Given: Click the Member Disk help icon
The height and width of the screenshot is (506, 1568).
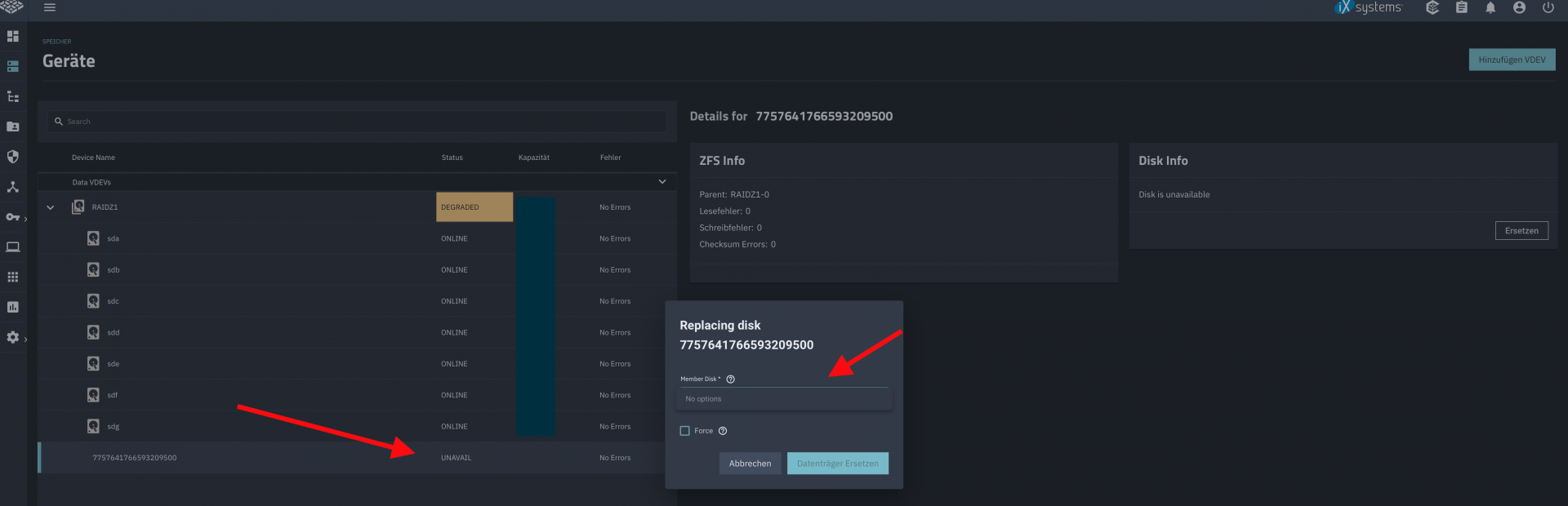Looking at the screenshot, I should [x=731, y=379].
